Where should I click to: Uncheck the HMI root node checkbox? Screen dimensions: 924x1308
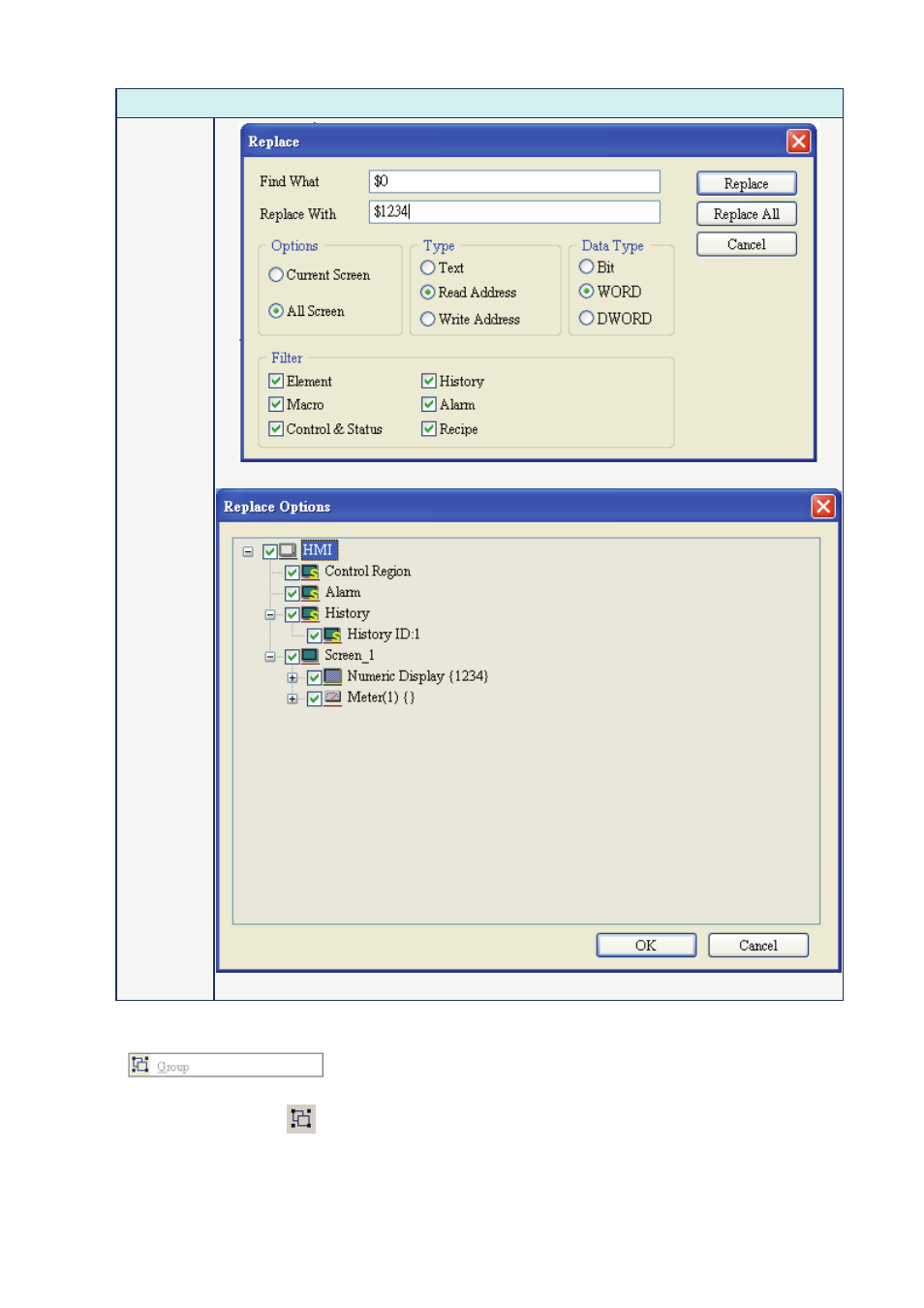click(x=270, y=551)
